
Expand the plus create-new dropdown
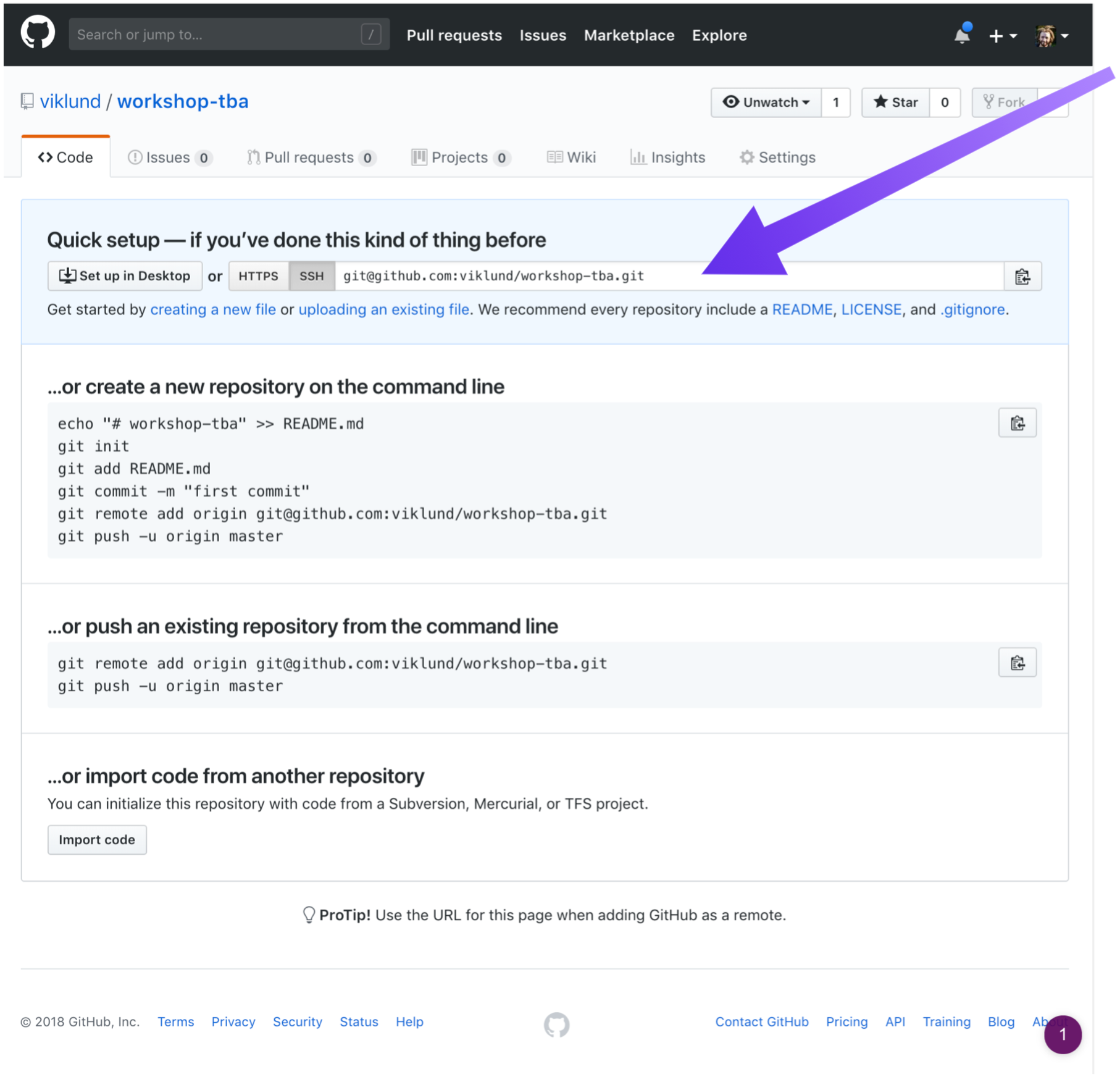[x=1003, y=36]
